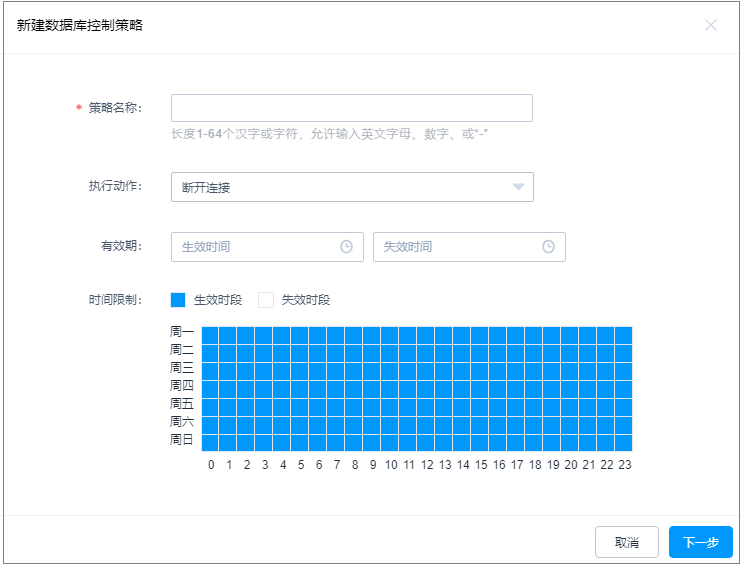This screenshot has width=741, height=565.
Task: Toggle the 周日 hour 23 time cell
Action: pyautogui.click(x=623, y=443)
